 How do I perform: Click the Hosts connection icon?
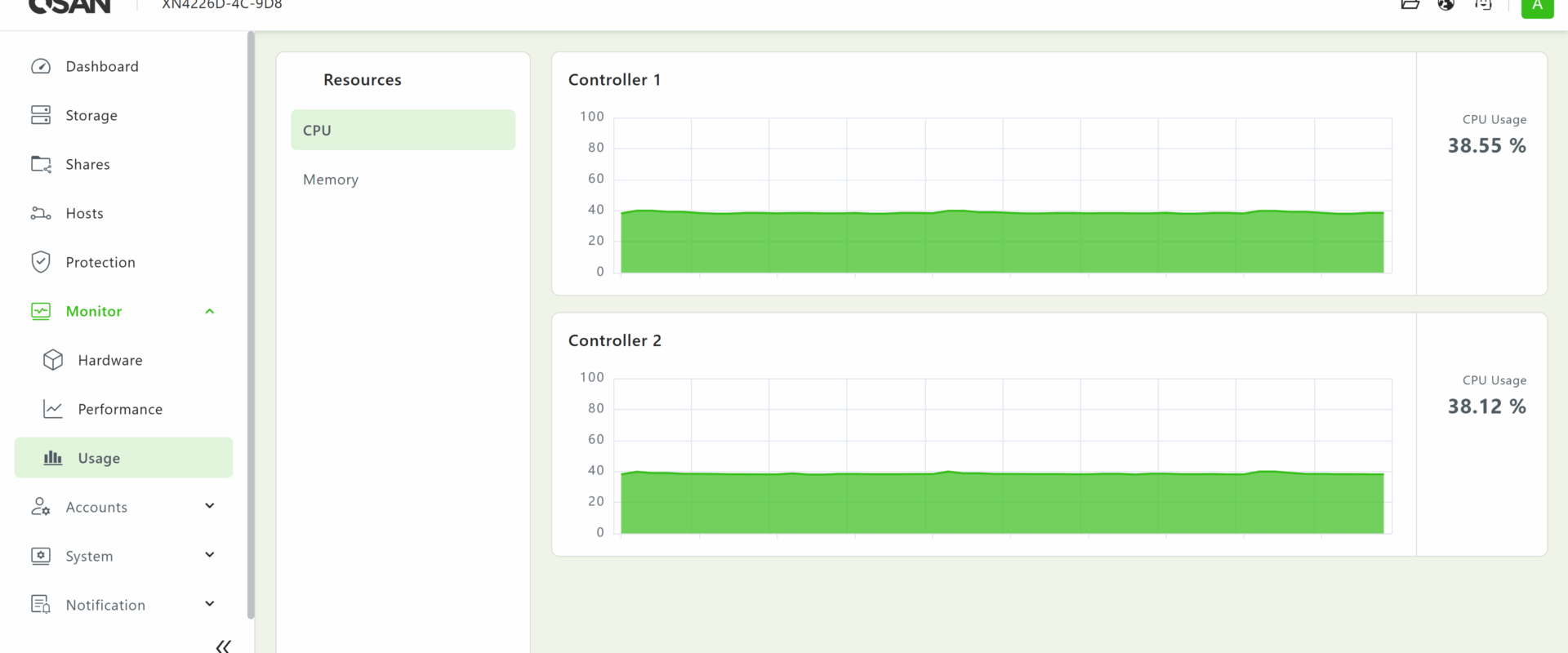(41, 213)
